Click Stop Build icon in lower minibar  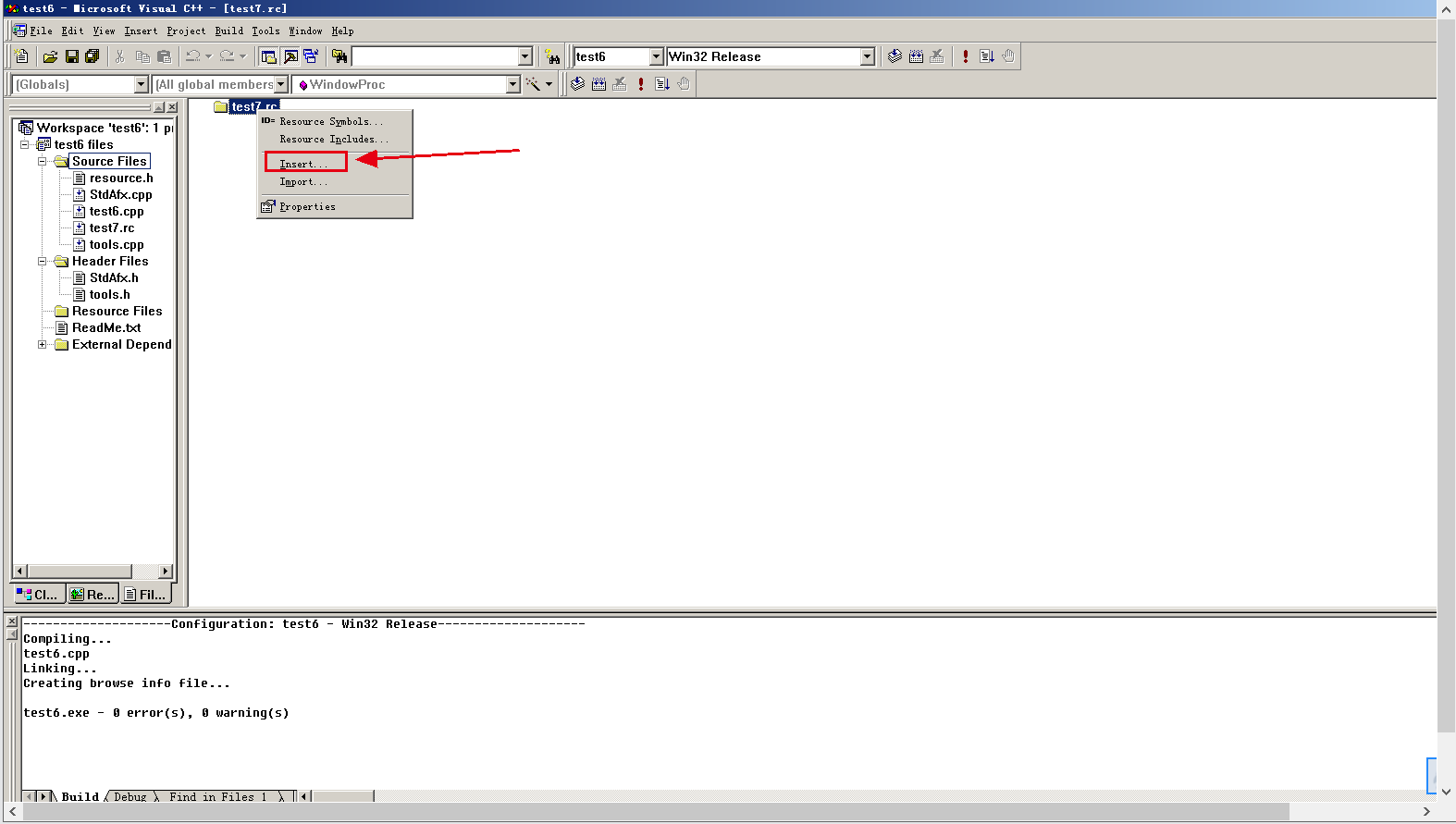(620, 84)
